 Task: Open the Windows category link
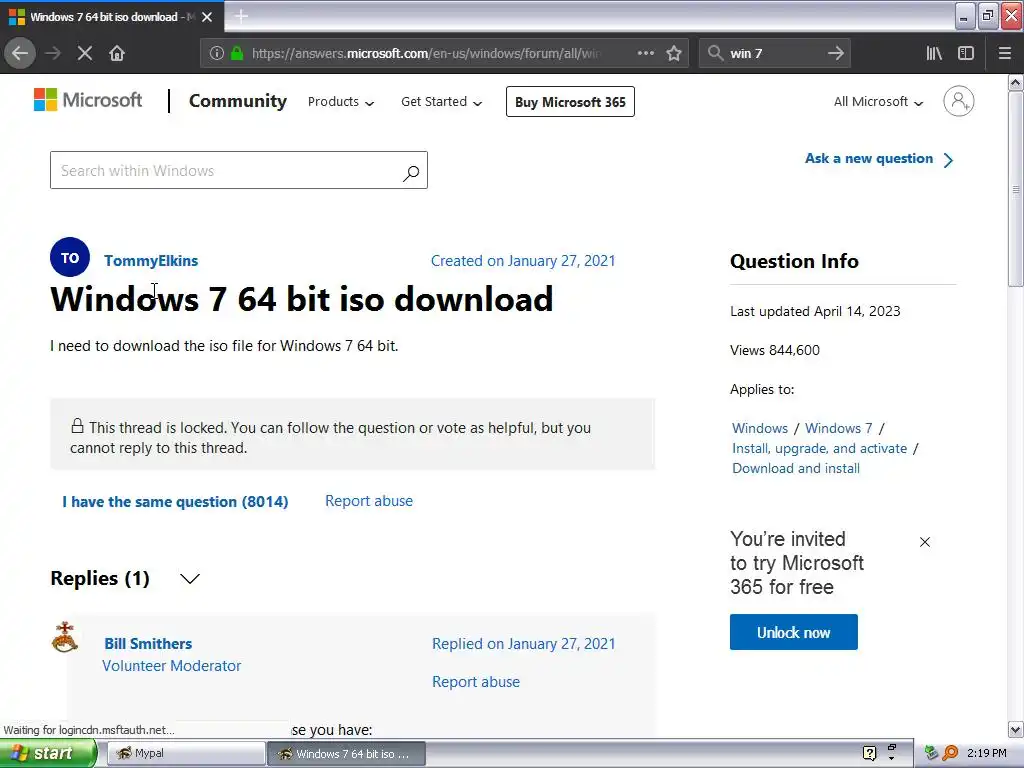pos(760,428)
